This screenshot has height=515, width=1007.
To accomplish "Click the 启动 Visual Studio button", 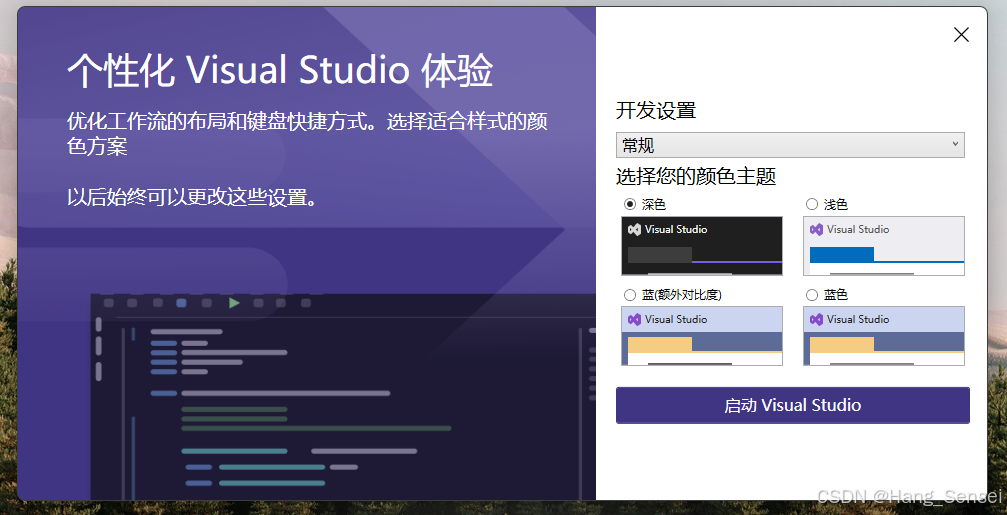I will pos(792,405).
